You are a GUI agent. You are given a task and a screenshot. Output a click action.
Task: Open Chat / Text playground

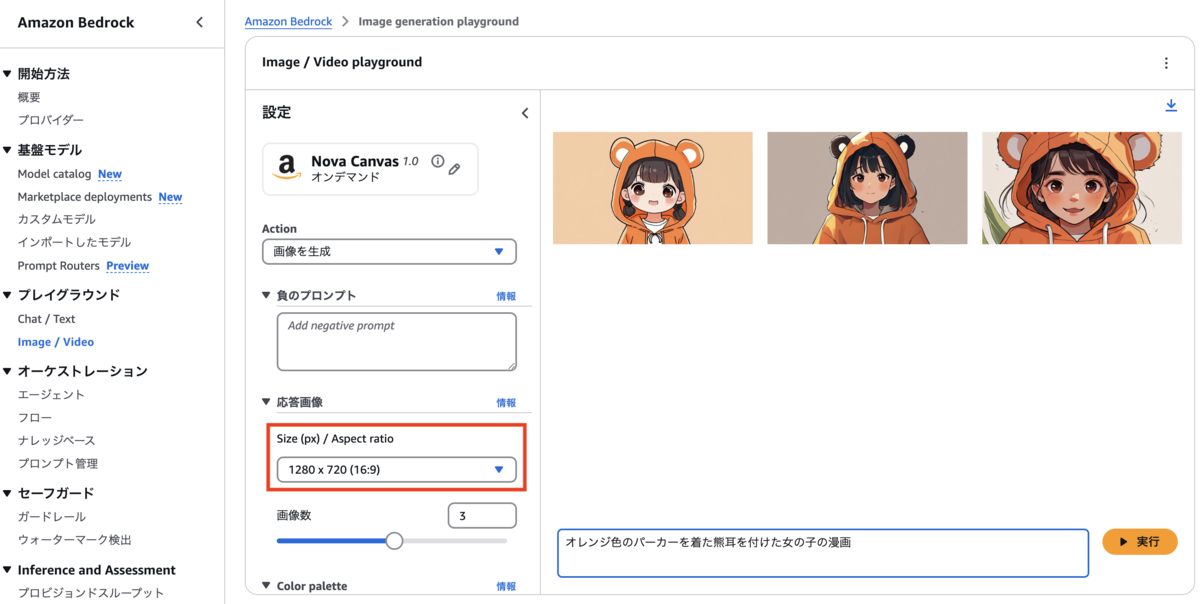[x=46, y=319]
